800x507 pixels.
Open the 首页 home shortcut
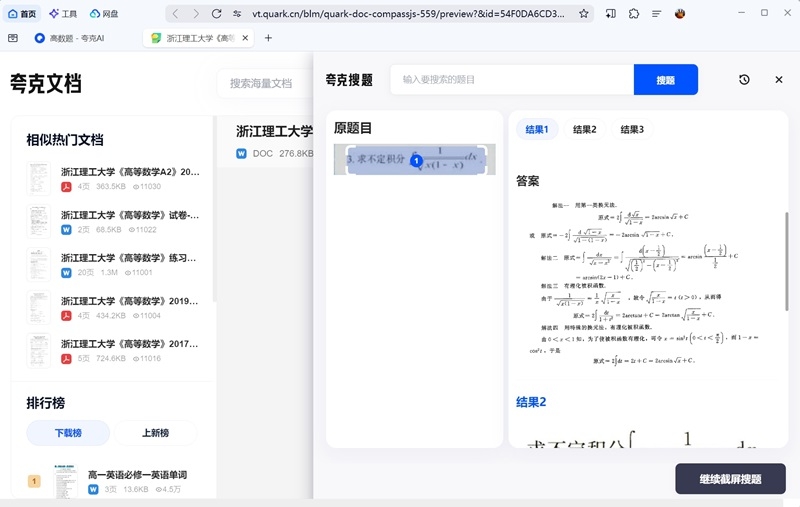22,14
